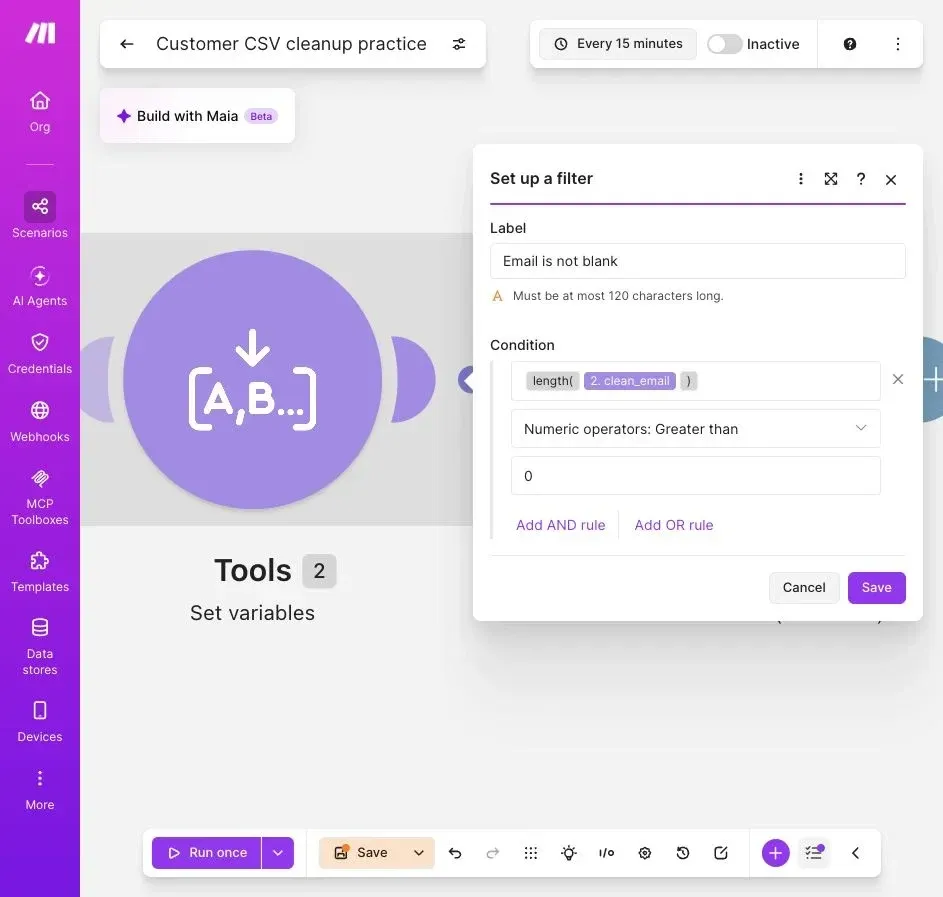The image size is (943, 897).
Task: Add a module with the purple plus button
Action: [x=775, y=853]
